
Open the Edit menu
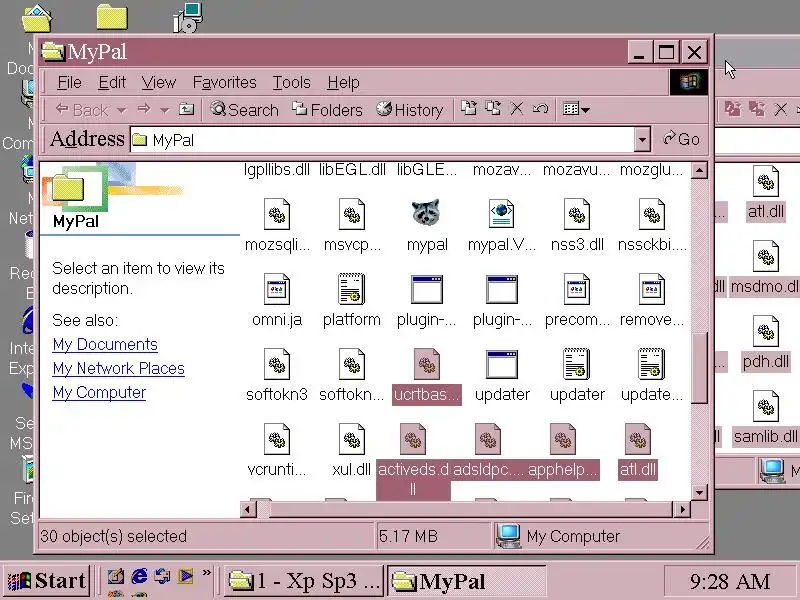[112, 82]
